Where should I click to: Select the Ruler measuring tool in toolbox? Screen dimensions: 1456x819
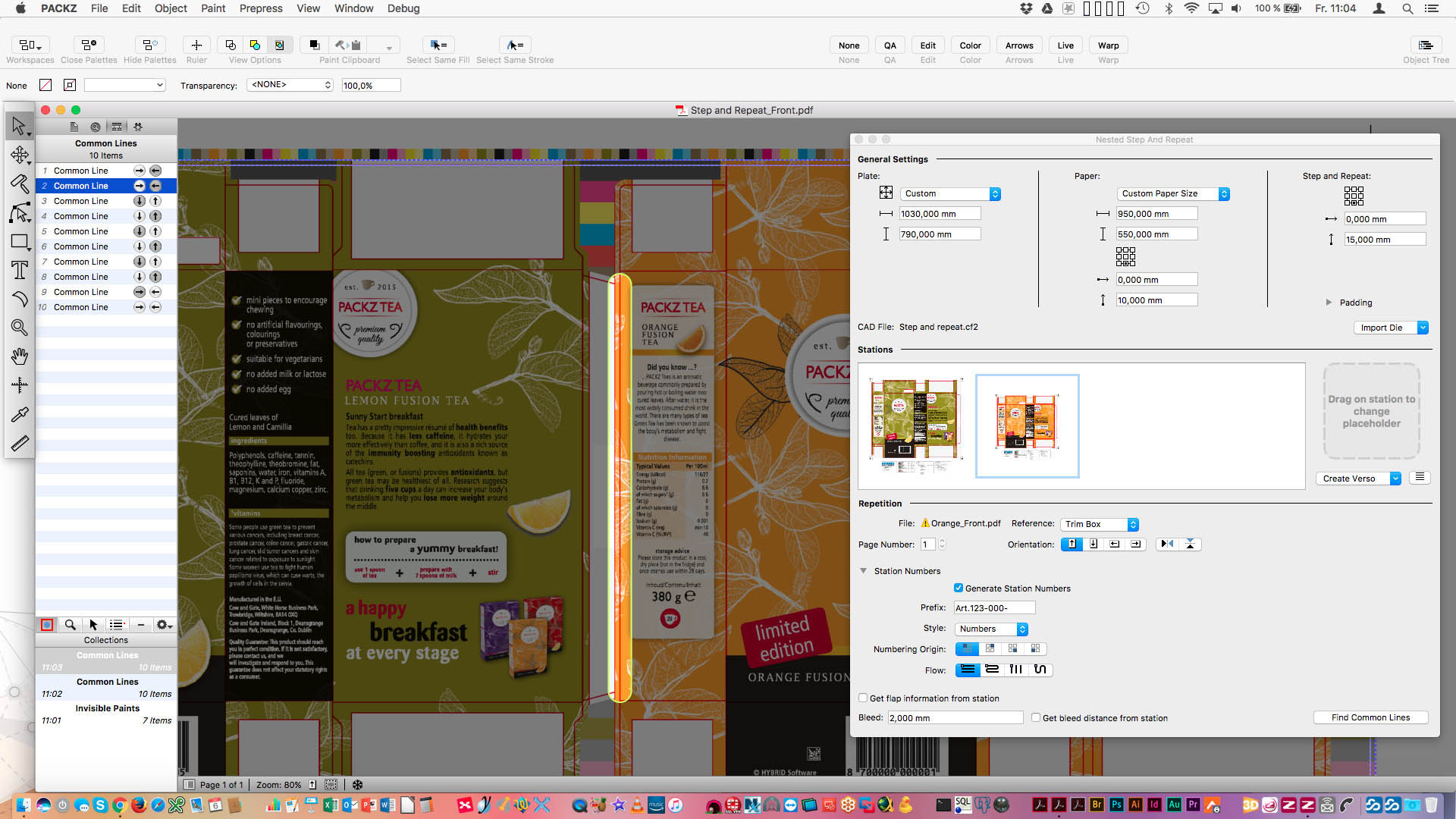tap(19, 443)
